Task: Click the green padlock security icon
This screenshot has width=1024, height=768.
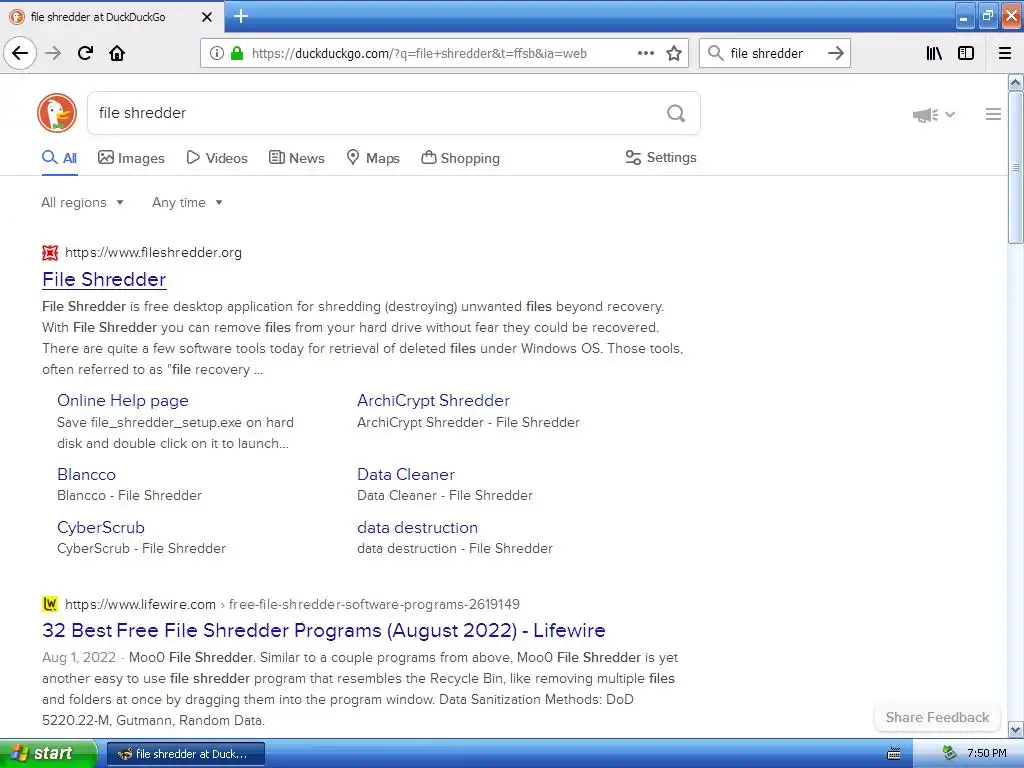Action: coord(237,54)
